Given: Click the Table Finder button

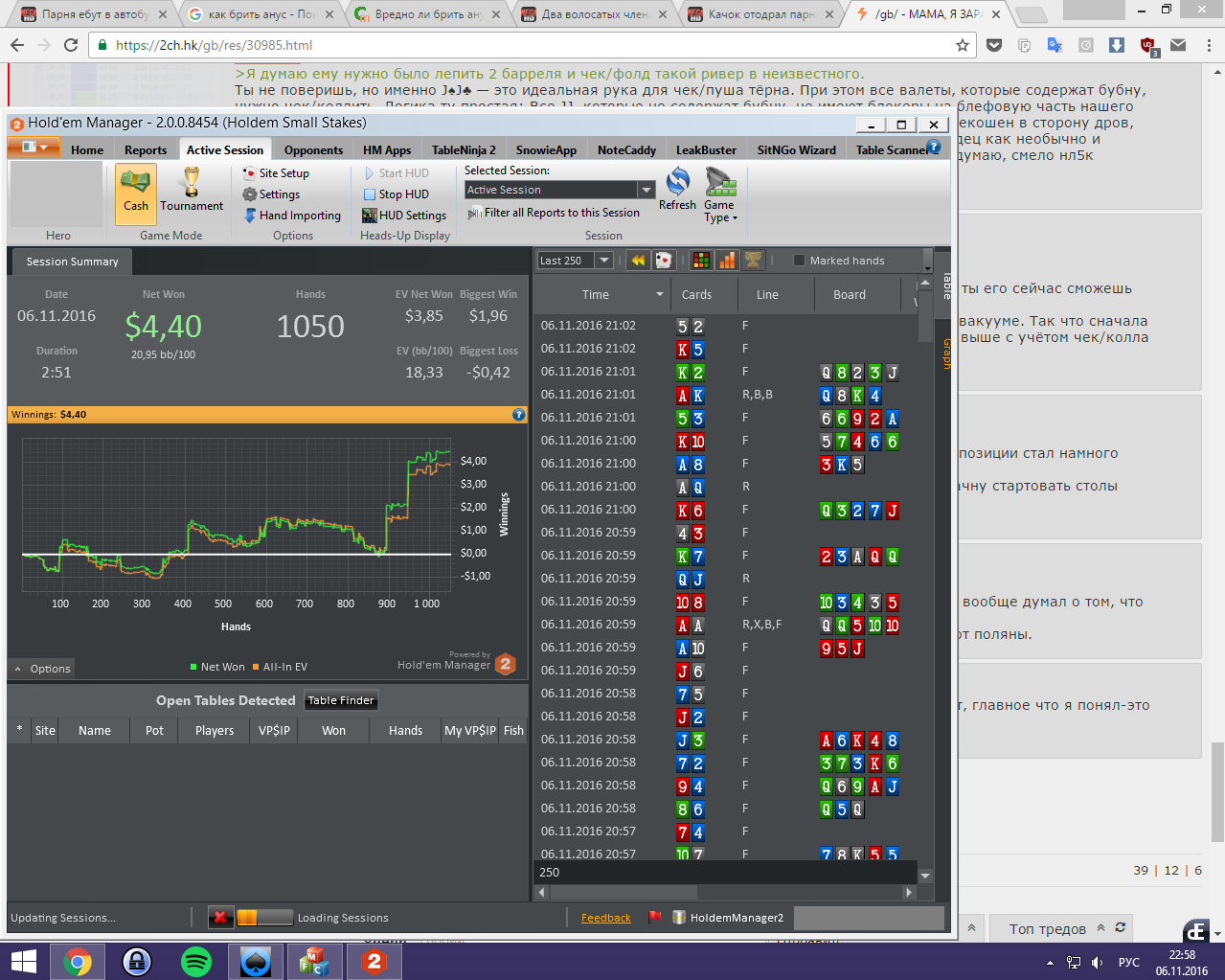Looking at the screenshot, I should [x=341, y=700].
